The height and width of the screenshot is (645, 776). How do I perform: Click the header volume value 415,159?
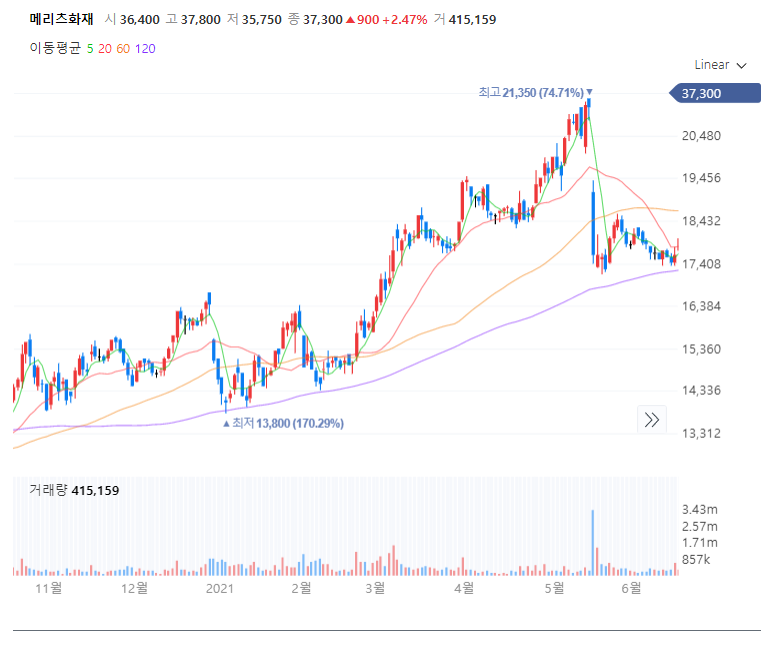tap(472, 20)
